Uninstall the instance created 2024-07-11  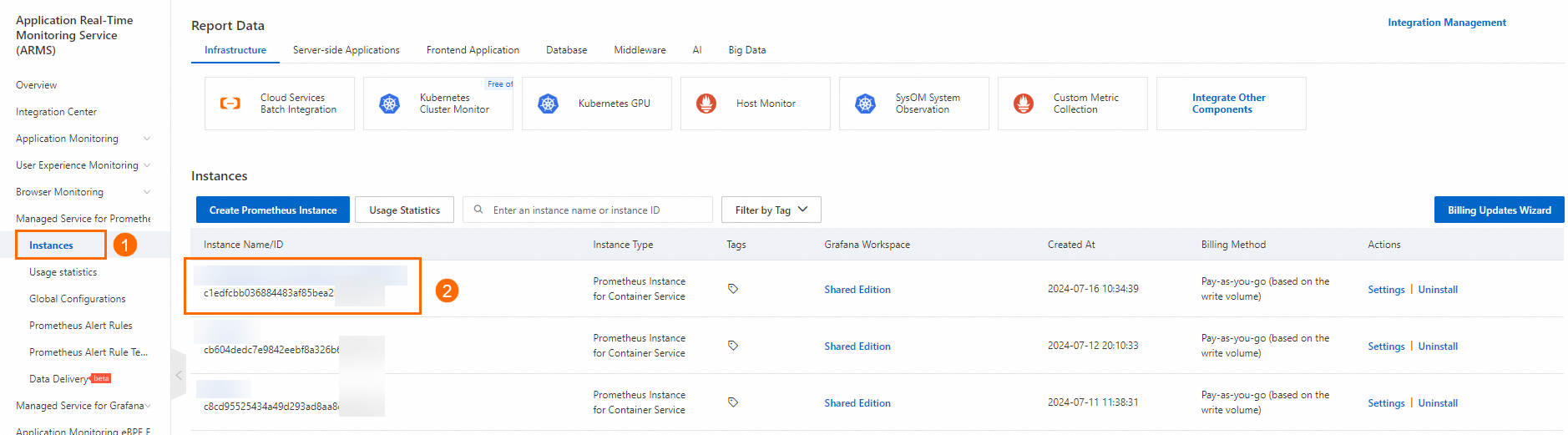coord(1438,403)
